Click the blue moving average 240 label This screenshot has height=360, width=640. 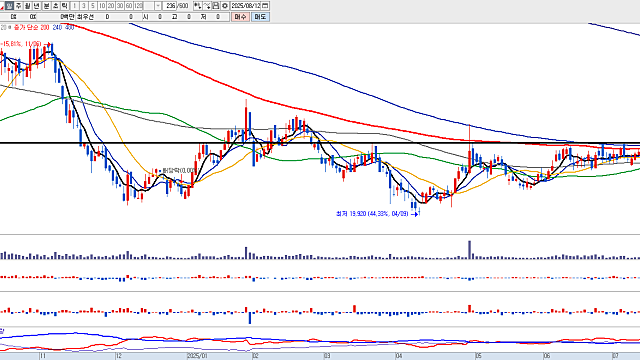pos(57,27)
